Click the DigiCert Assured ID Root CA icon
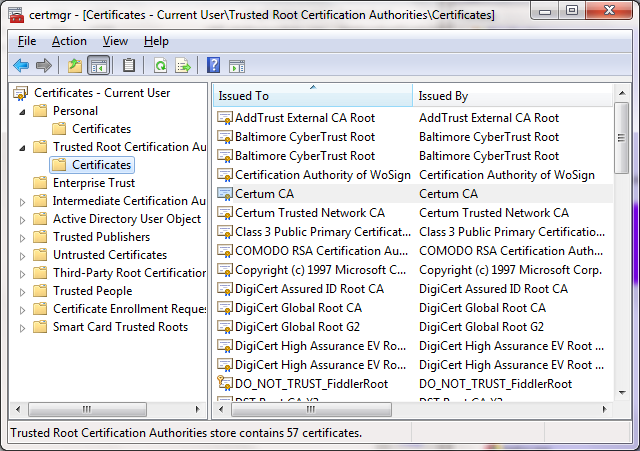Image resolution: width=640 pixels, height=451 pixels. tap(224, 289)
